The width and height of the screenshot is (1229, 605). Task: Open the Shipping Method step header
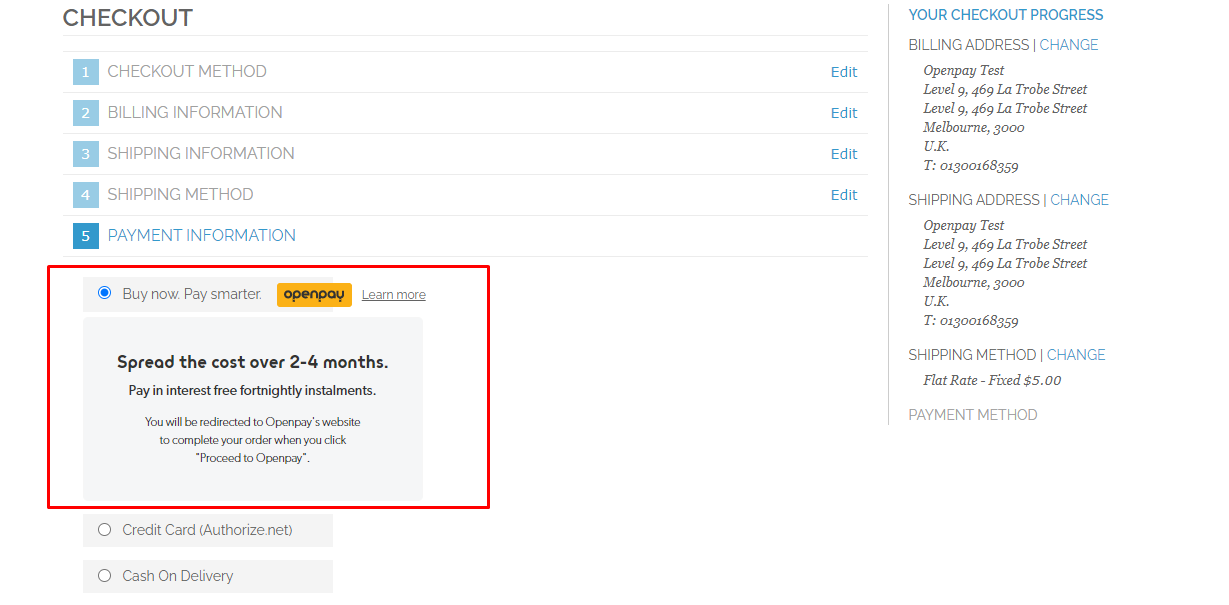click(x=180, y=195)
